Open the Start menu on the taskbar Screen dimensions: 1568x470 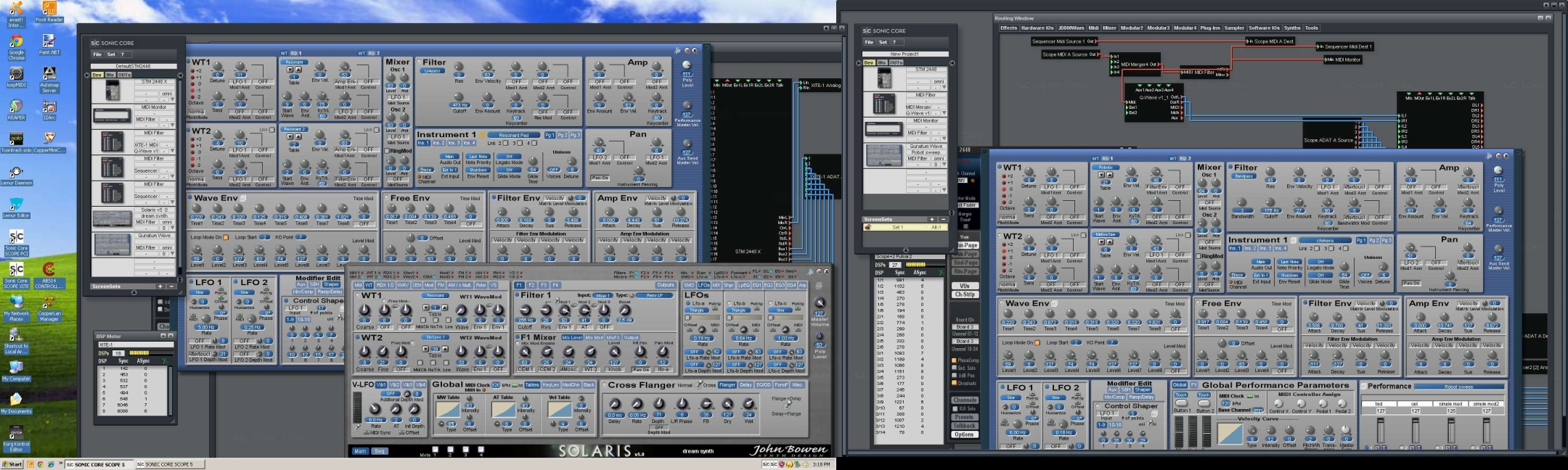pyautogui.click(x=12, y=464)
